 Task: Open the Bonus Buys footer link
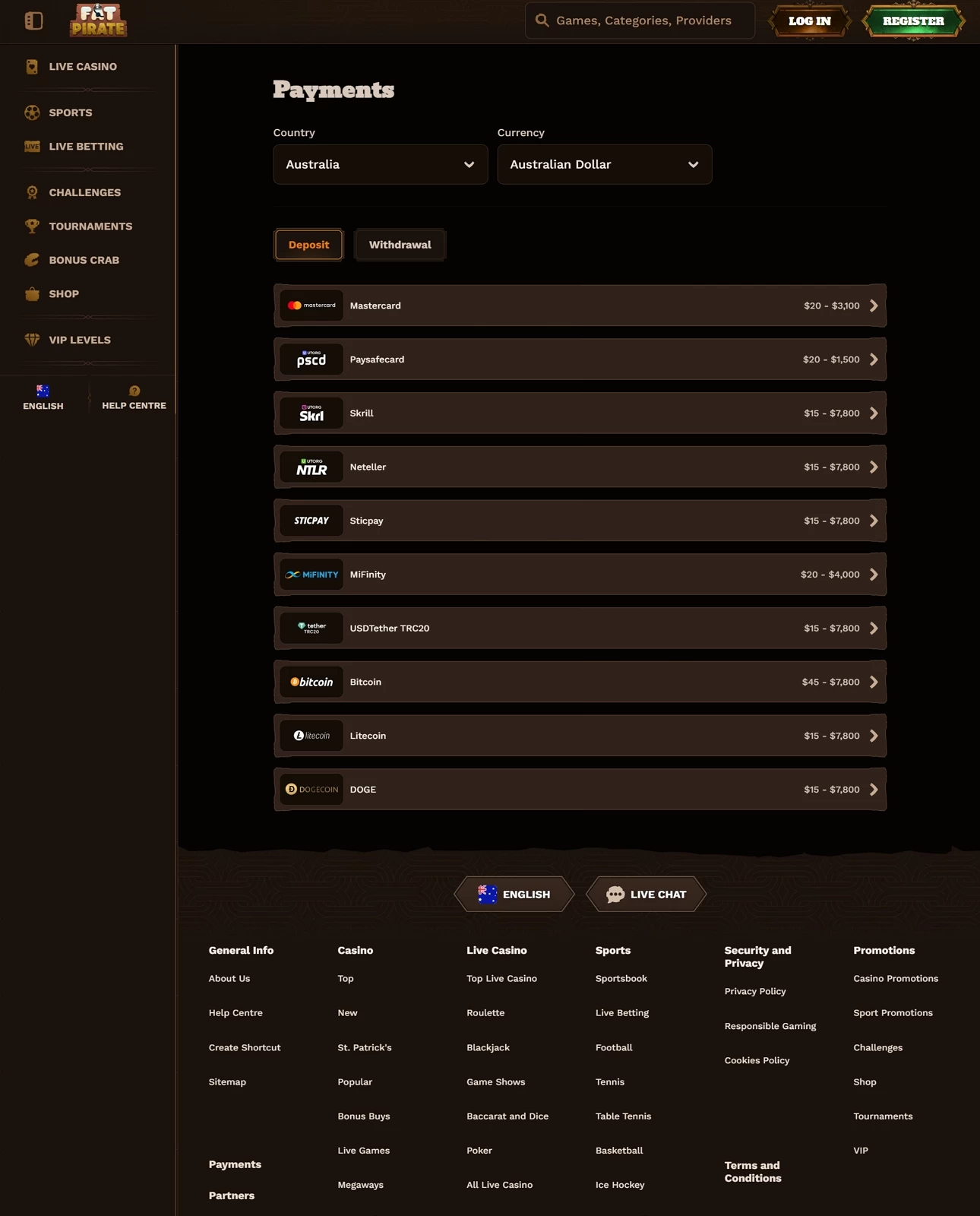tap(364, 1116)
